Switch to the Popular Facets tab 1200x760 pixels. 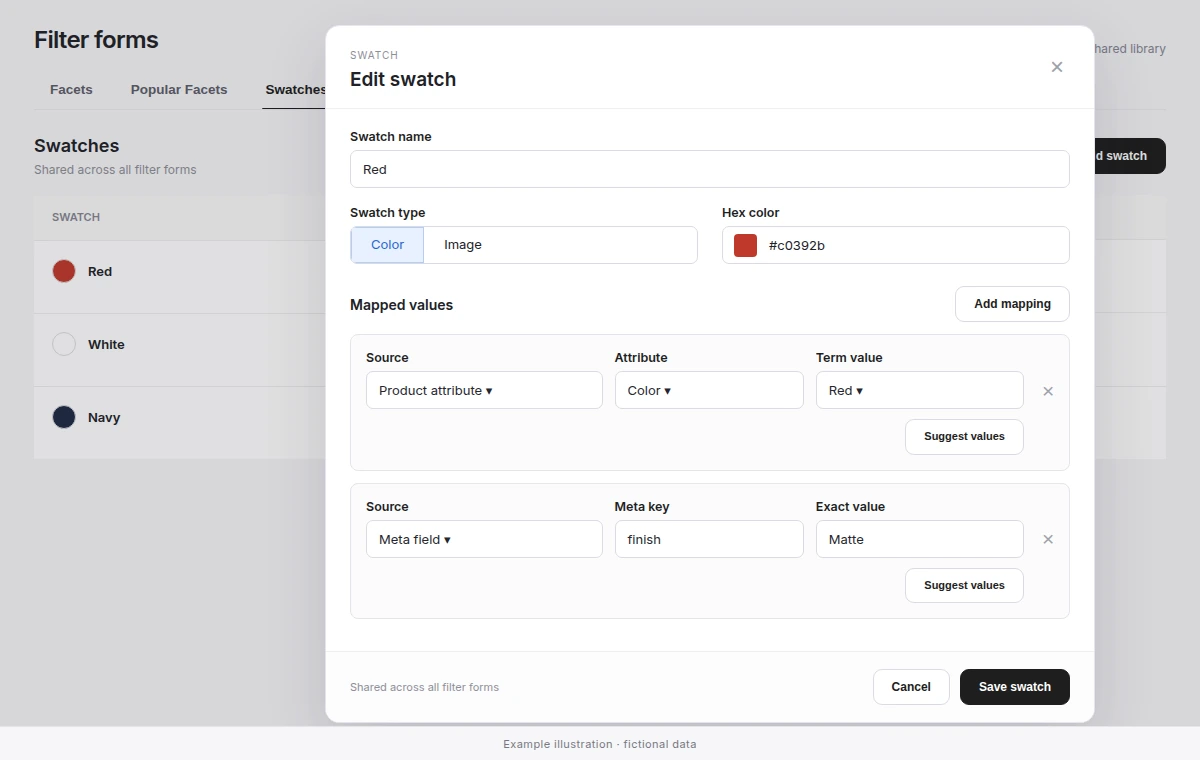[x=179, y=89]
